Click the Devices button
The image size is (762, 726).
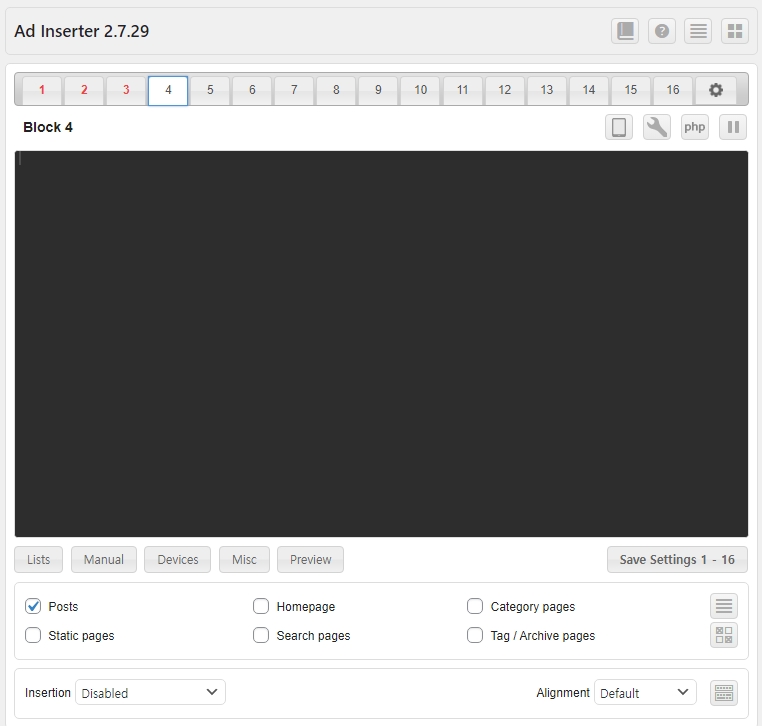coord(177,560)
